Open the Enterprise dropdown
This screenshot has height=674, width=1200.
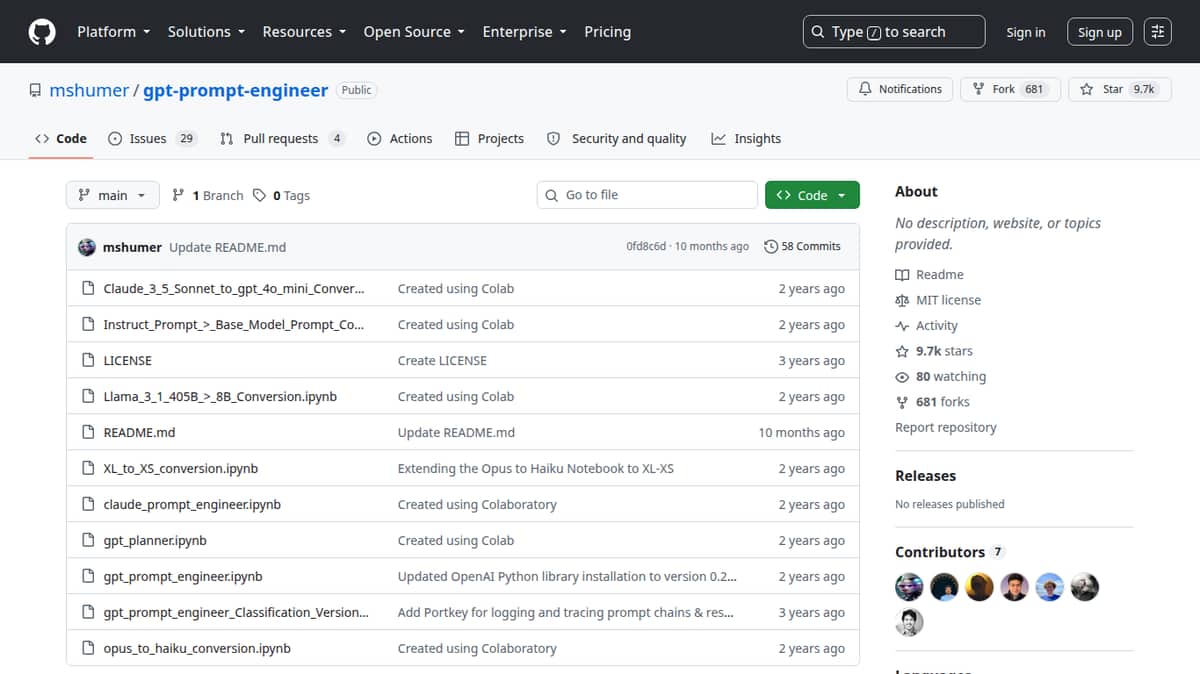point(524,32)
